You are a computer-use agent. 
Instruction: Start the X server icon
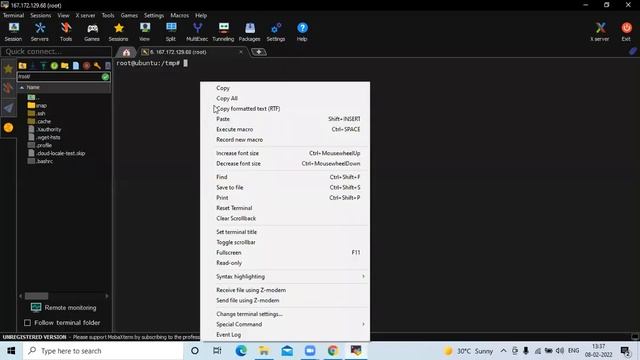pos(600,32)
